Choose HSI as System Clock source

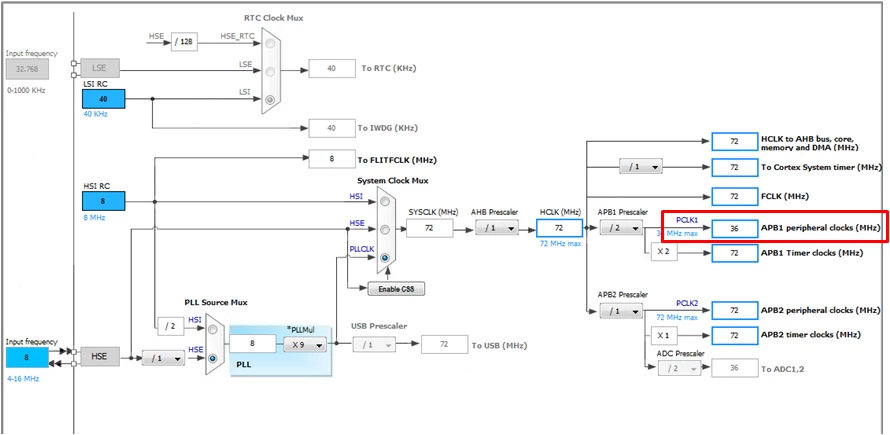(x=385, y=201)
